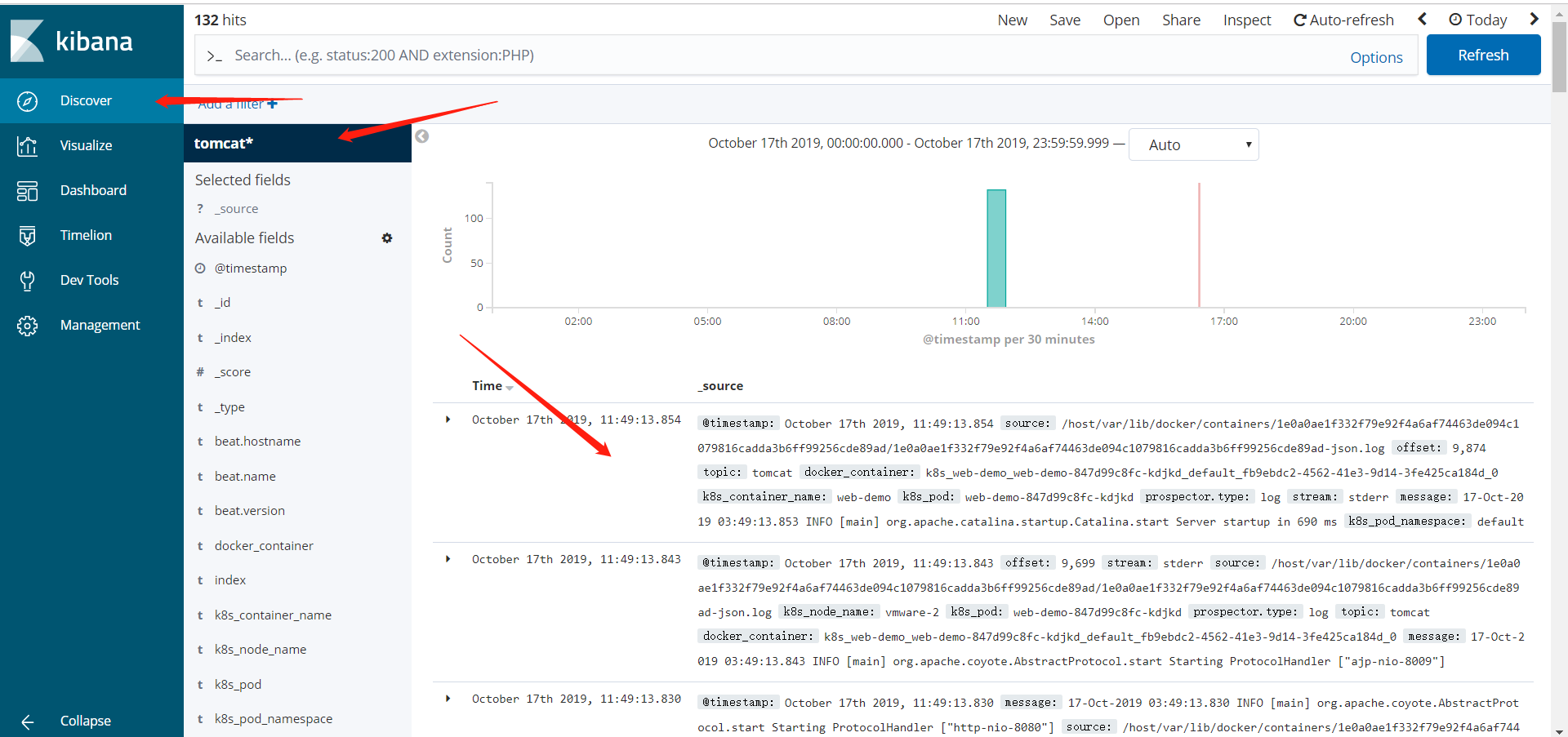Screen dimensions: 1568x737
Task: Expand the 11:49:13.830 log row
Action: [x=448, y=699]
